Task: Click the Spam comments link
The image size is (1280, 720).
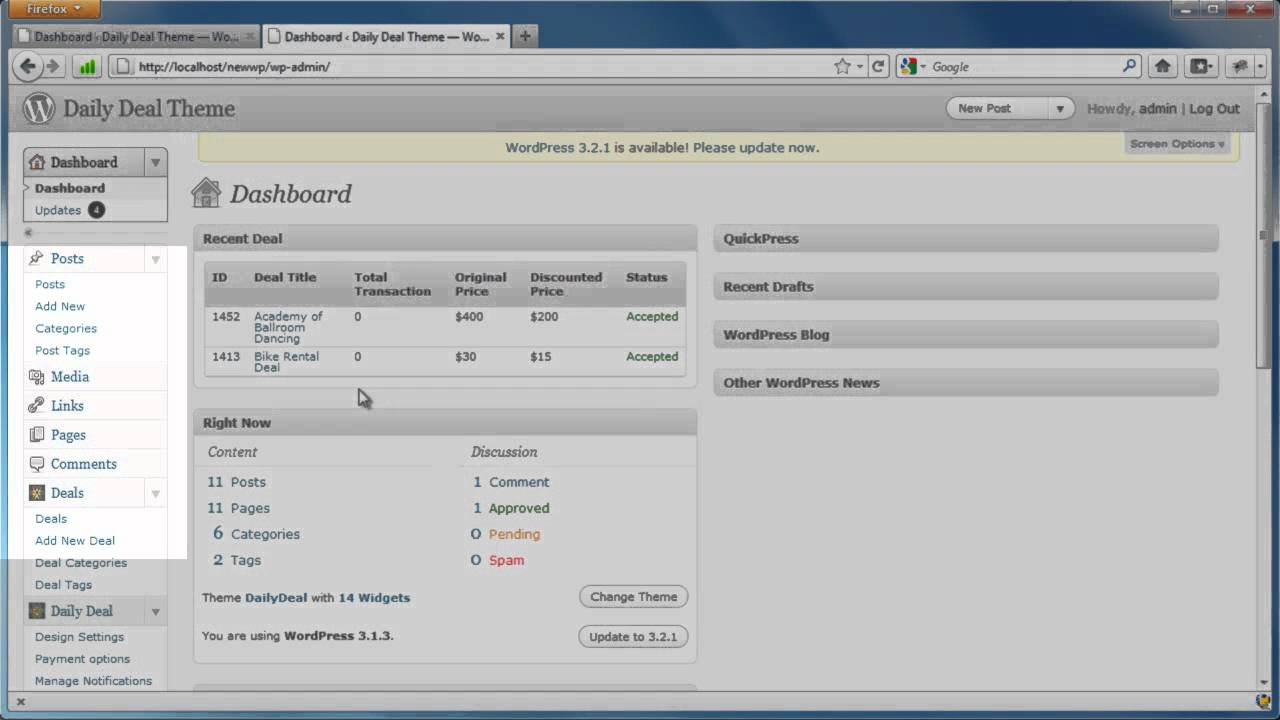Action: [506, 560]
